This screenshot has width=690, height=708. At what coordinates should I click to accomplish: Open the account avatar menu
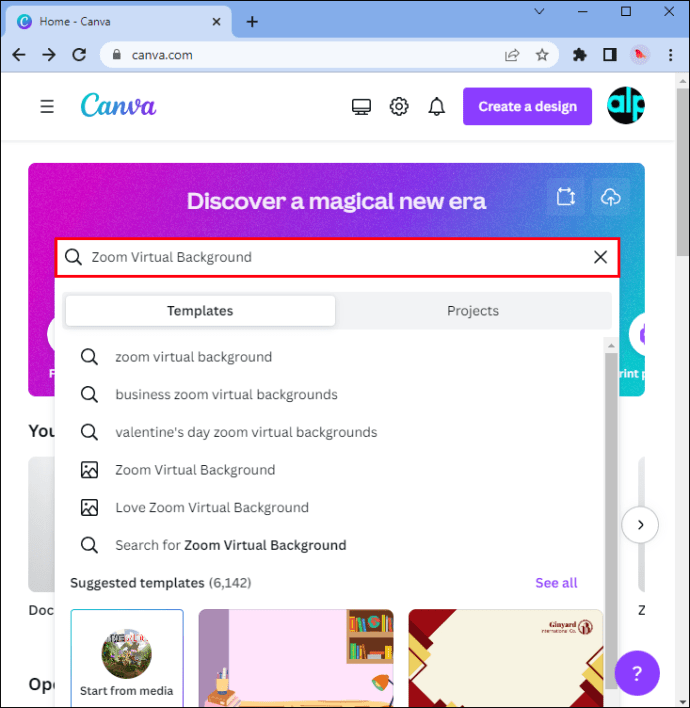click(625, 106)
